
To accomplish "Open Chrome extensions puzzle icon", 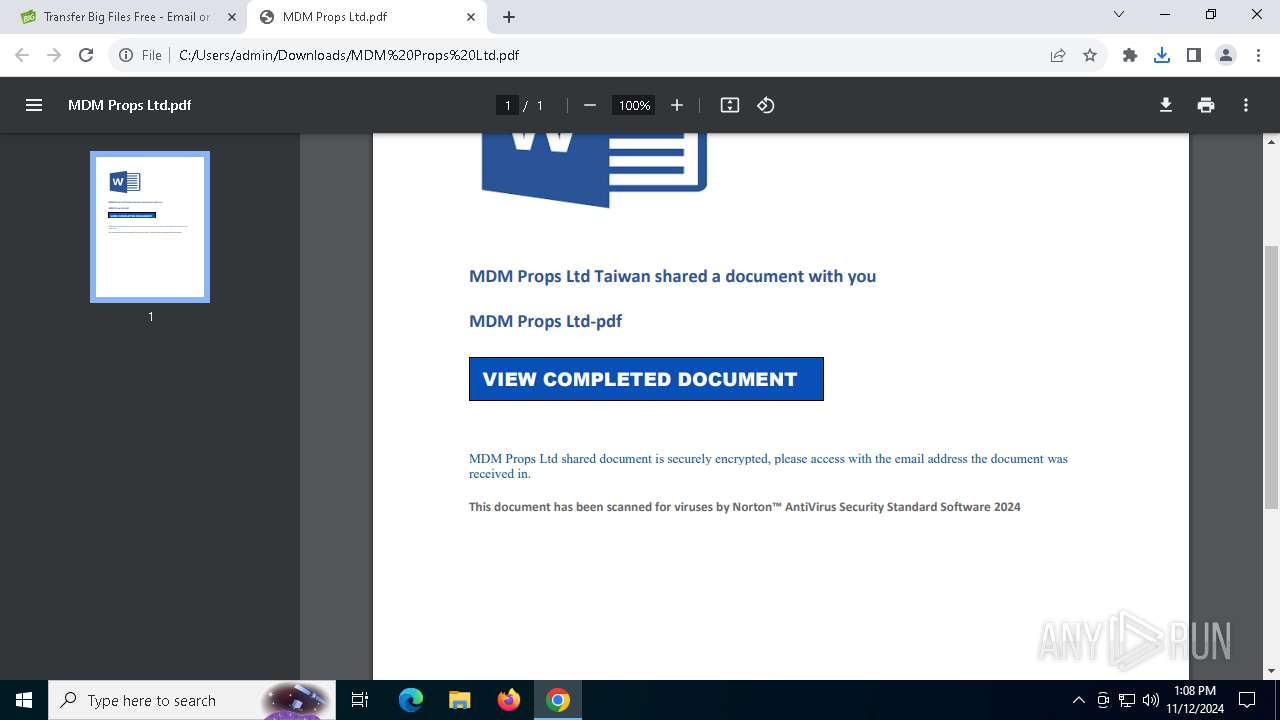I will [1130, 55].
